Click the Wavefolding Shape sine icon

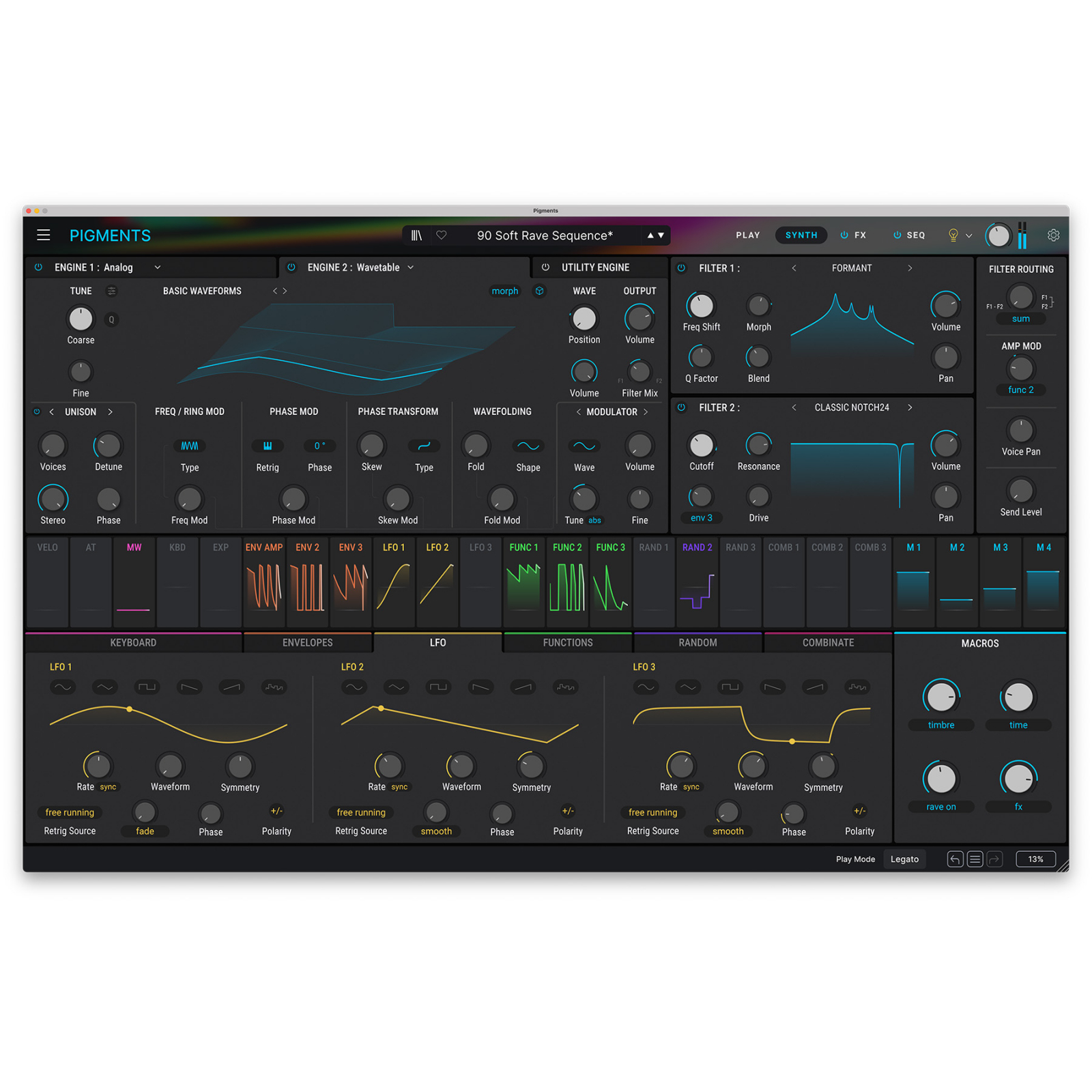tap(528, 446)
